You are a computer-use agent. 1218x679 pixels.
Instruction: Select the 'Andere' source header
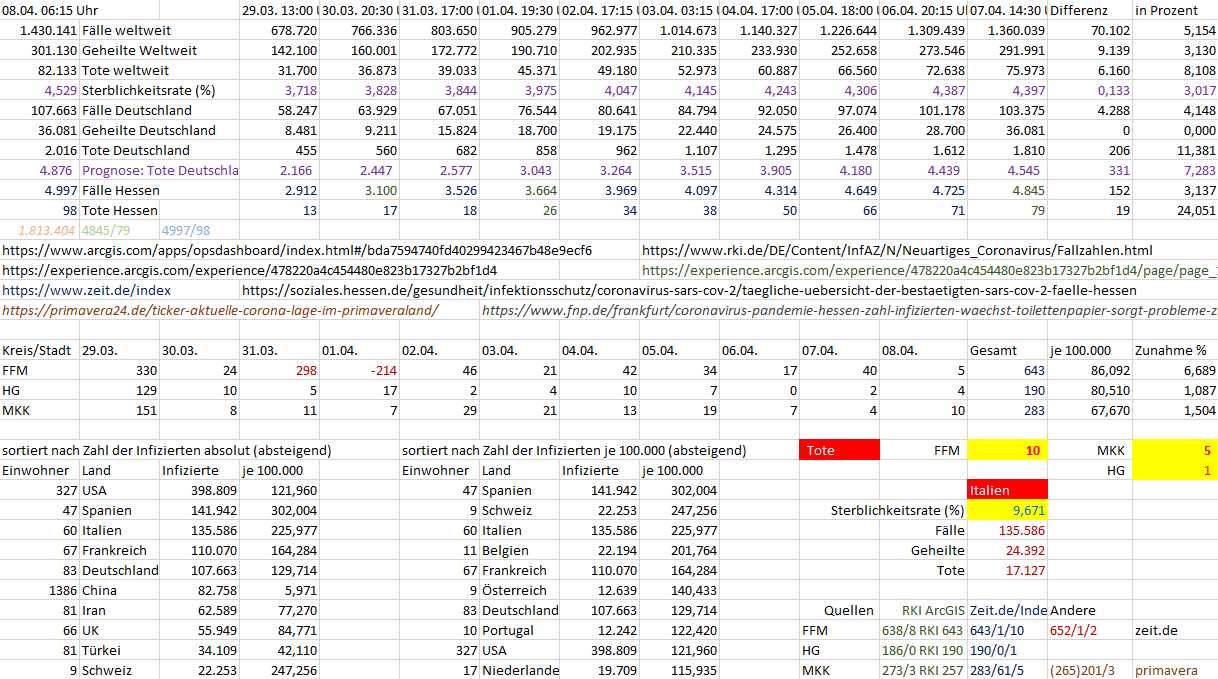click(1073, 610)
